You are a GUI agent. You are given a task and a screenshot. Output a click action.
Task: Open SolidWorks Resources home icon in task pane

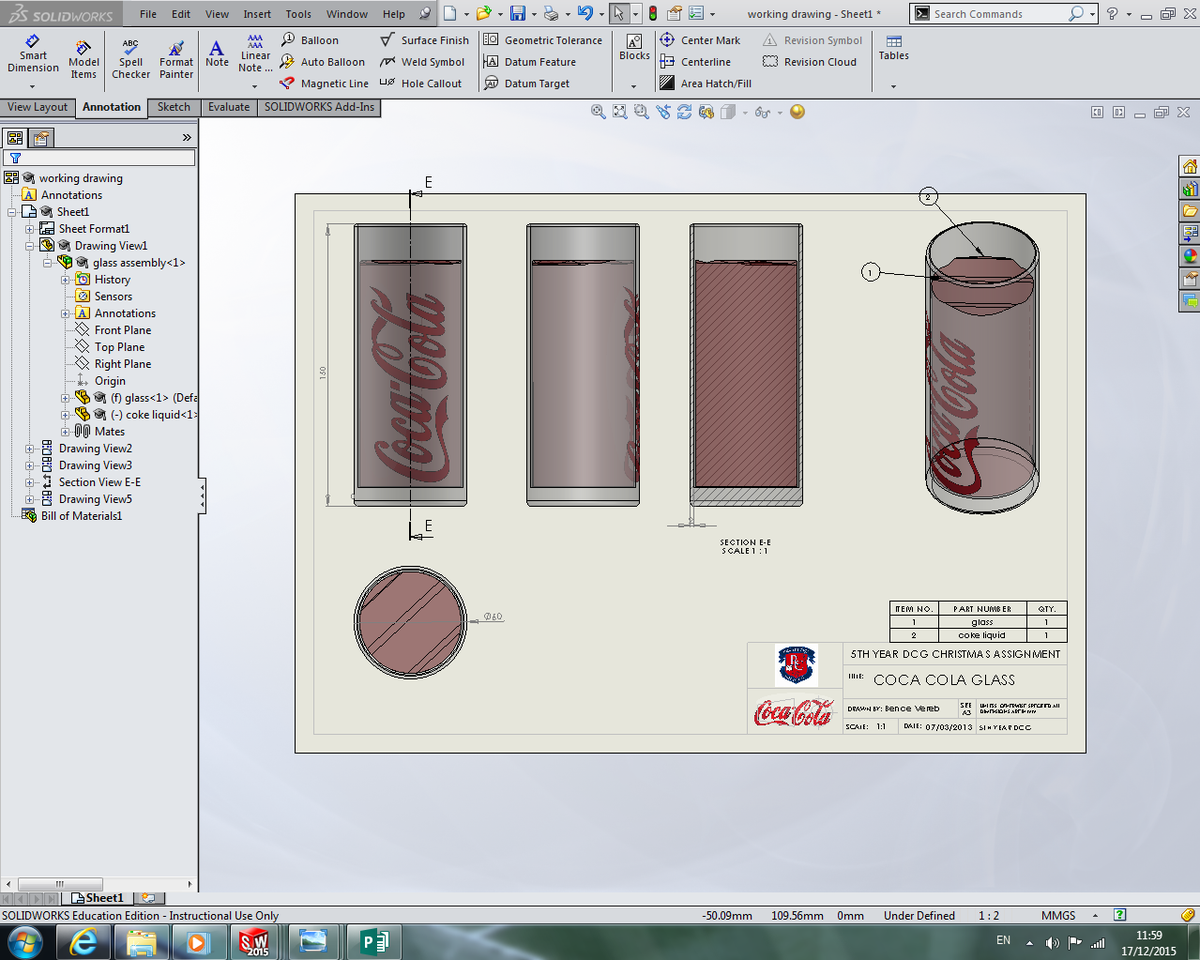(x=1189, y=166)
